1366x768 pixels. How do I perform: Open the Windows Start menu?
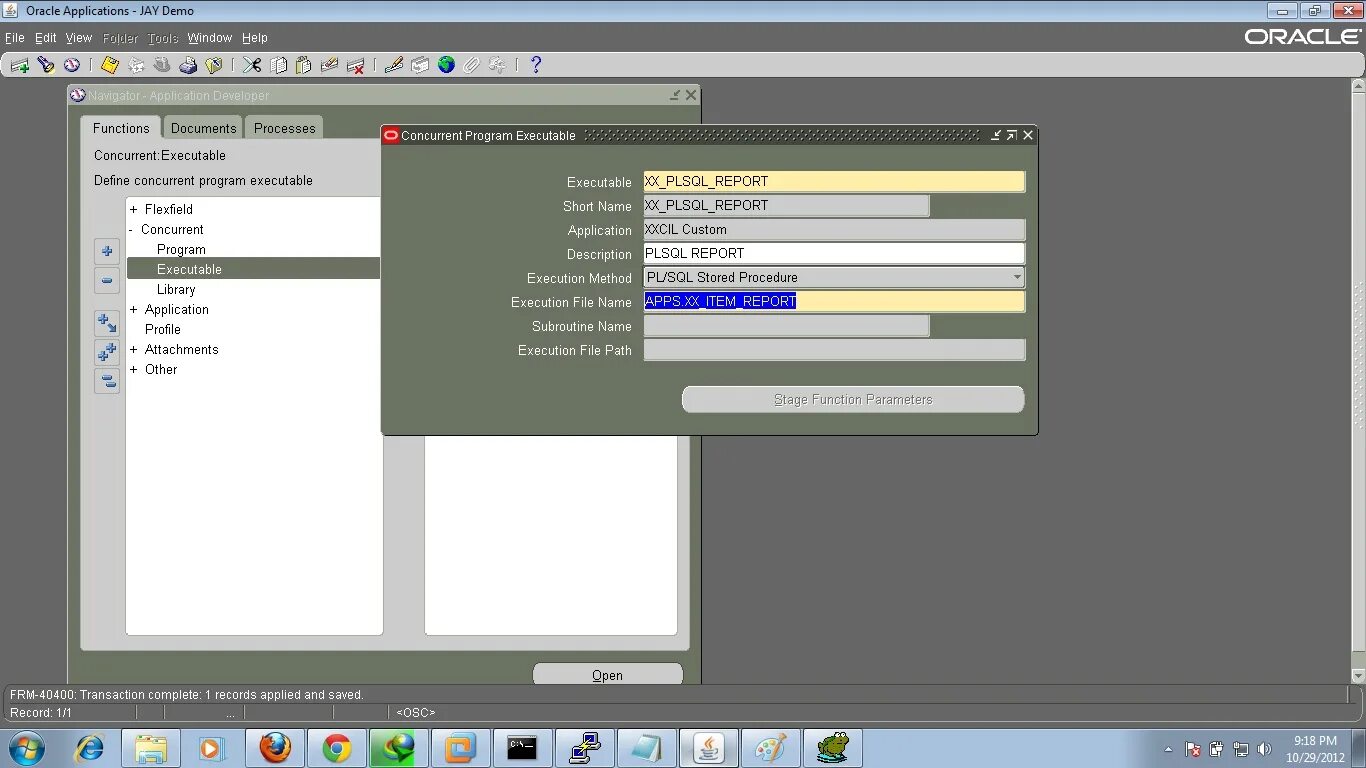(x=27, y=748)
